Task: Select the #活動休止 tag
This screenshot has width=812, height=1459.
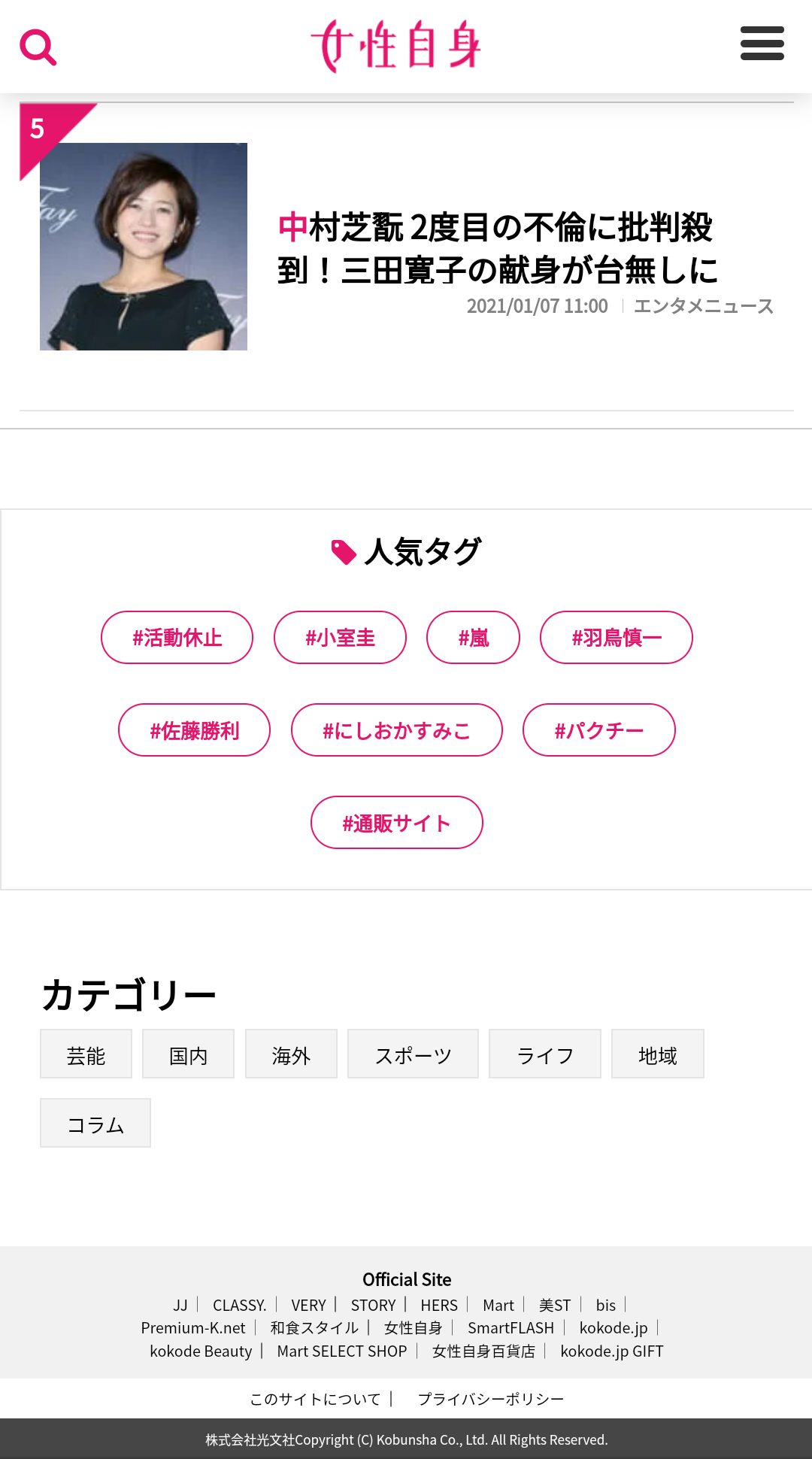Action: 177,638
